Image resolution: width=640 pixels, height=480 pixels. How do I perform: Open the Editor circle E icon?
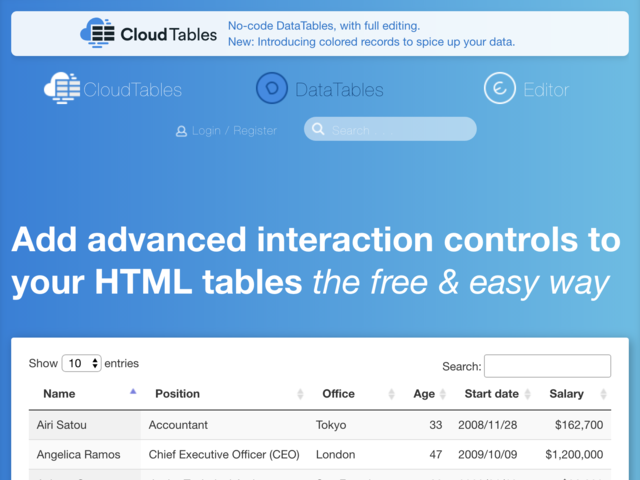tap(500, 88)
